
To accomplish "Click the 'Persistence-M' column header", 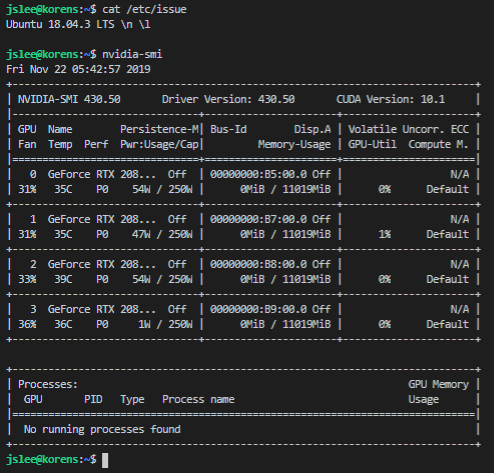I will [x=159, y=129].
